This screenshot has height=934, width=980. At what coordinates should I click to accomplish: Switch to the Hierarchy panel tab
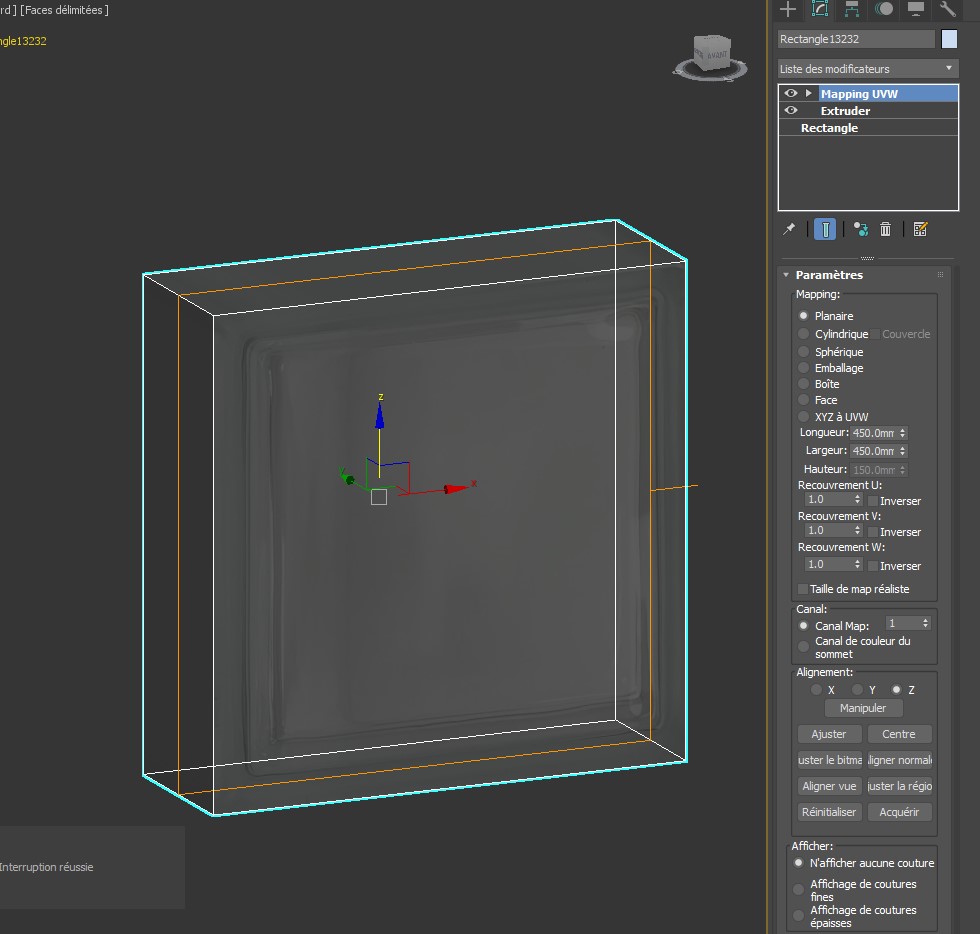click(852, 9)
